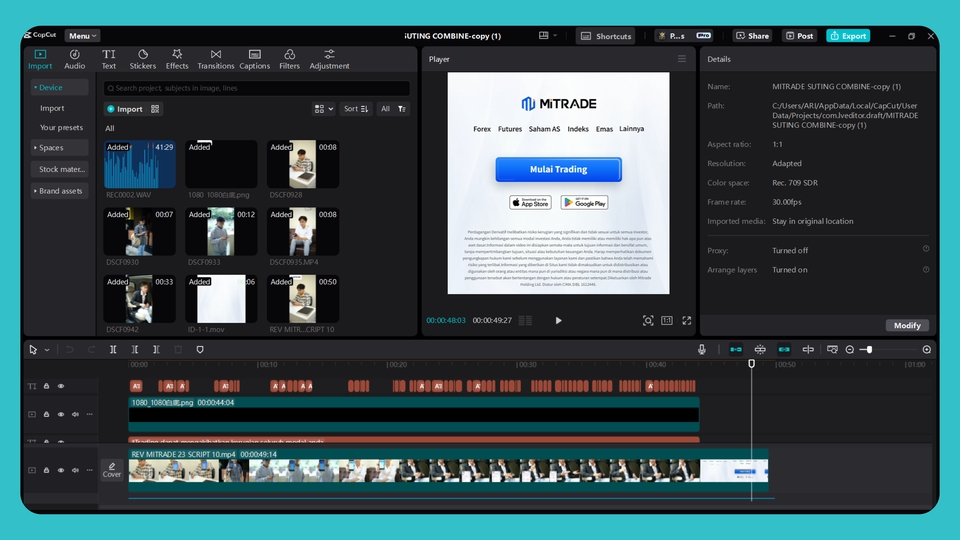Adjust the timeline zoom slider handle
960x540 pixels.
(x=869, y=350)
